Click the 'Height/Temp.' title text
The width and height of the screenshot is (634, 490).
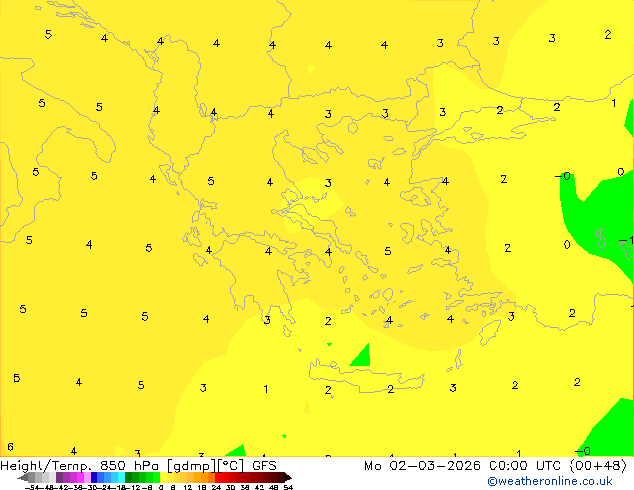(x=47, y=466)
